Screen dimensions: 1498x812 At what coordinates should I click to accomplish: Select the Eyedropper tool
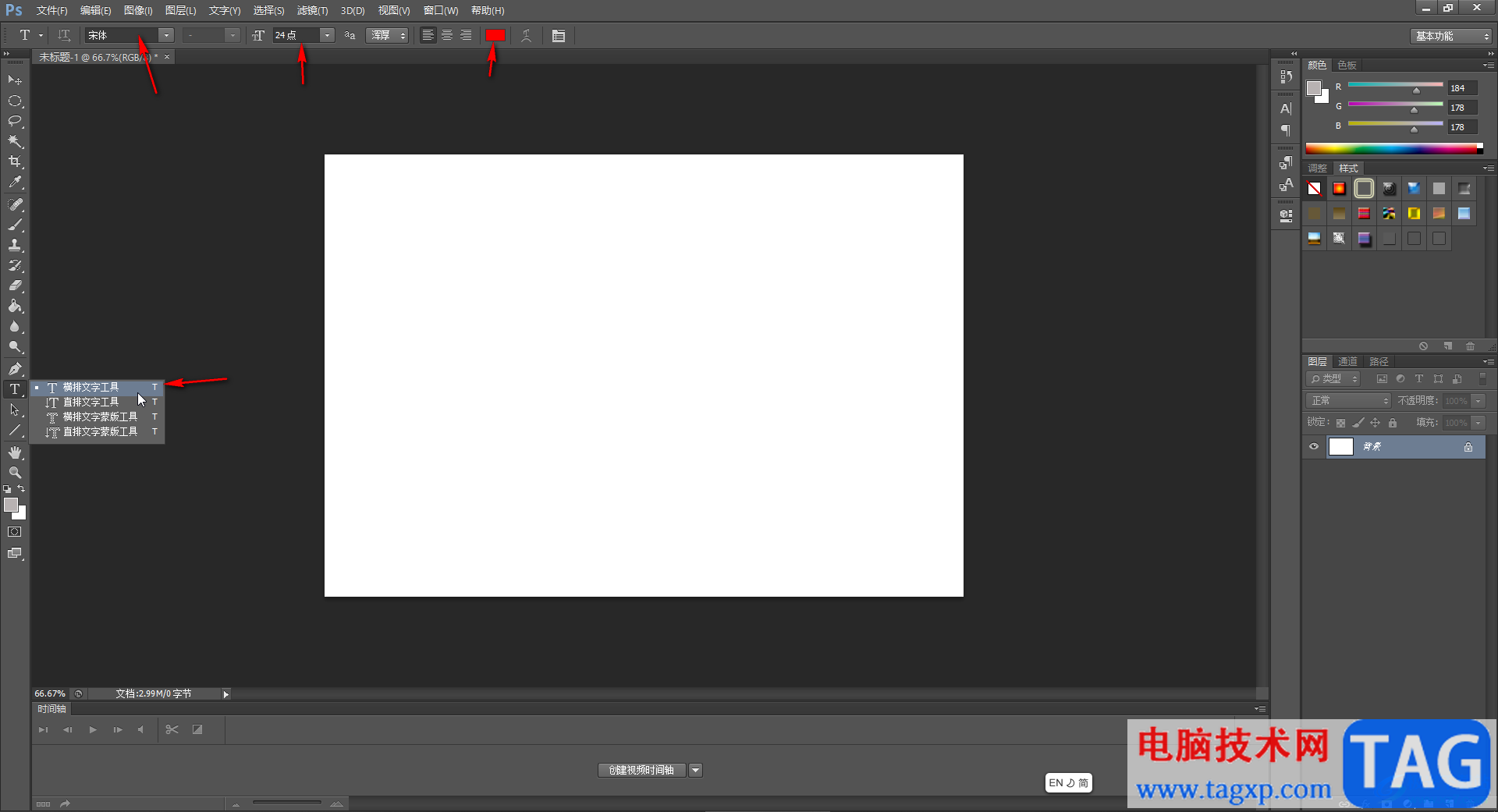point(15,183)
